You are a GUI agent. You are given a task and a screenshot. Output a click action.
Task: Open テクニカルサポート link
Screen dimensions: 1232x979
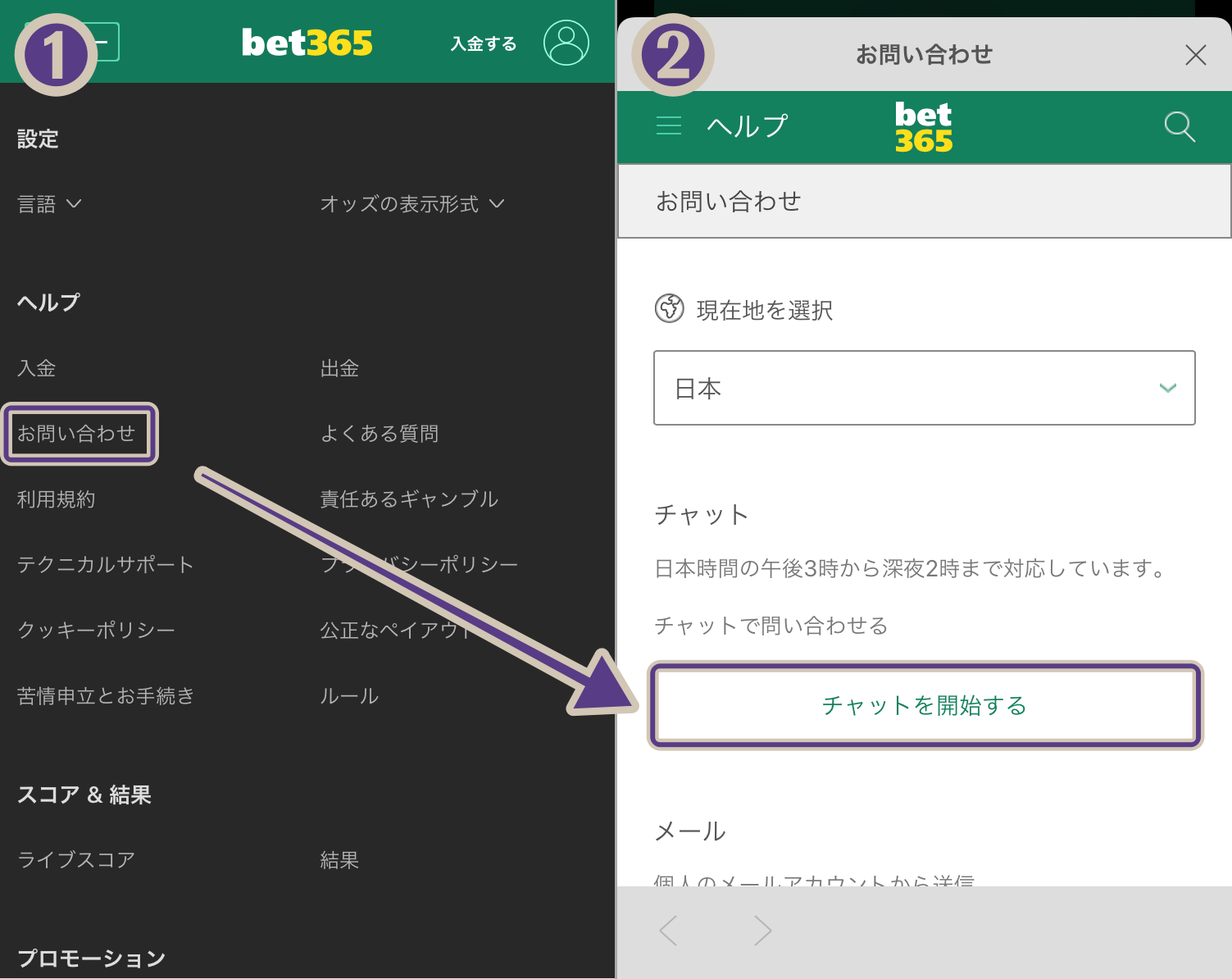[106, 564]
